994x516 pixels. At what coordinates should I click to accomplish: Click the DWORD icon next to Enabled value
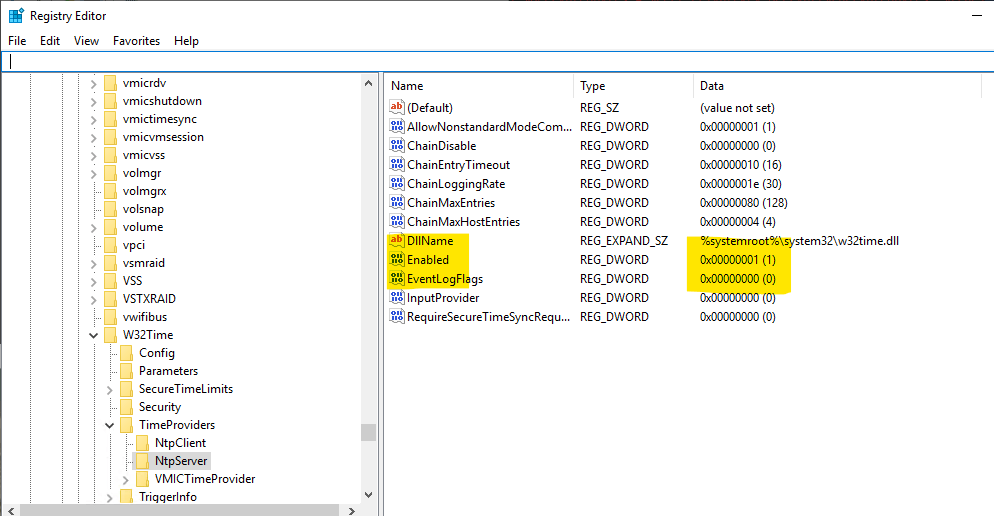(x=397, y=260)
